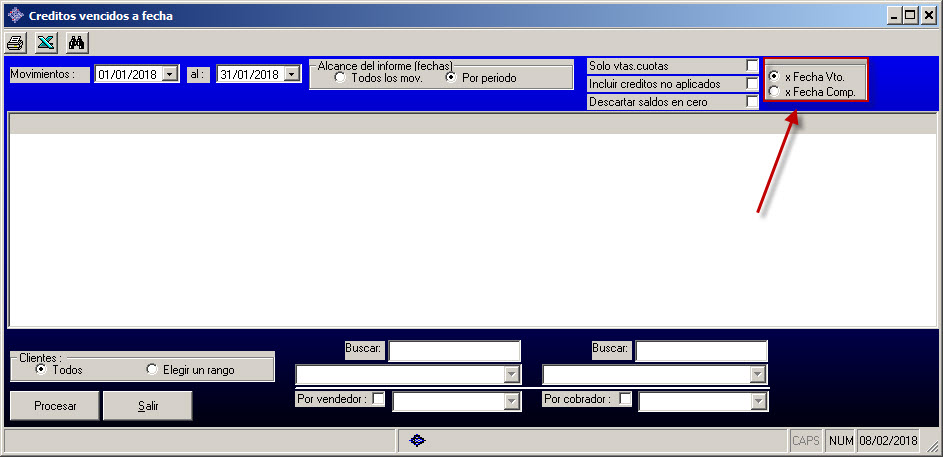Click the Salir button
Image resolution: width=943 pixels, height=457 pixels.
tap(148, 406)
